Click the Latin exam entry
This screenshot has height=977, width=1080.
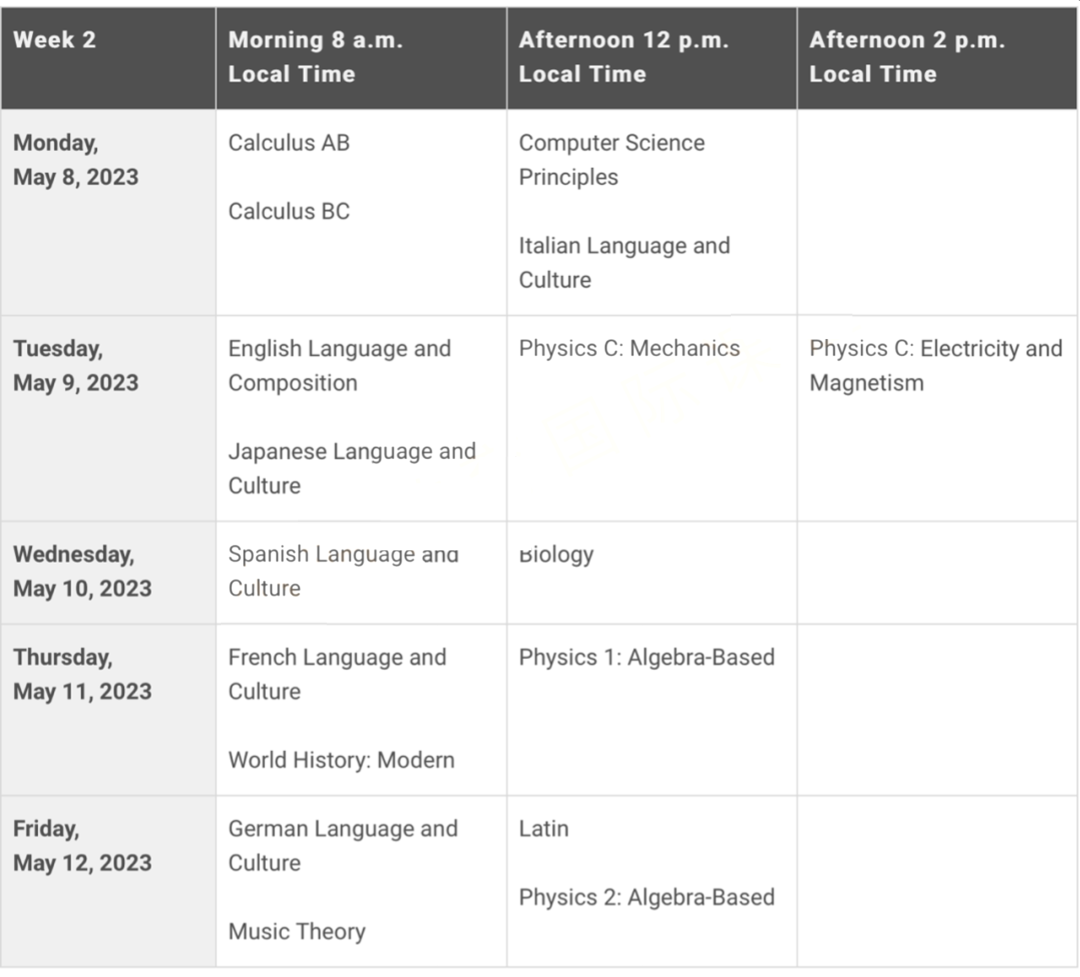(x=543, y=829)
